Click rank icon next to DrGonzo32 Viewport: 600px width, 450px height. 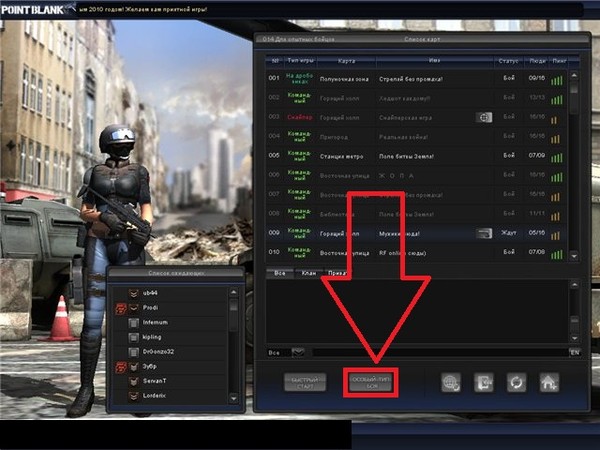(134, 352)
